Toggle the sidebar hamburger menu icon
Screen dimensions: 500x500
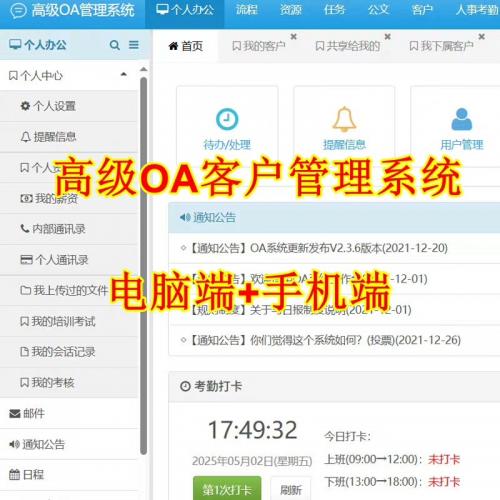[x=134, y=45]
